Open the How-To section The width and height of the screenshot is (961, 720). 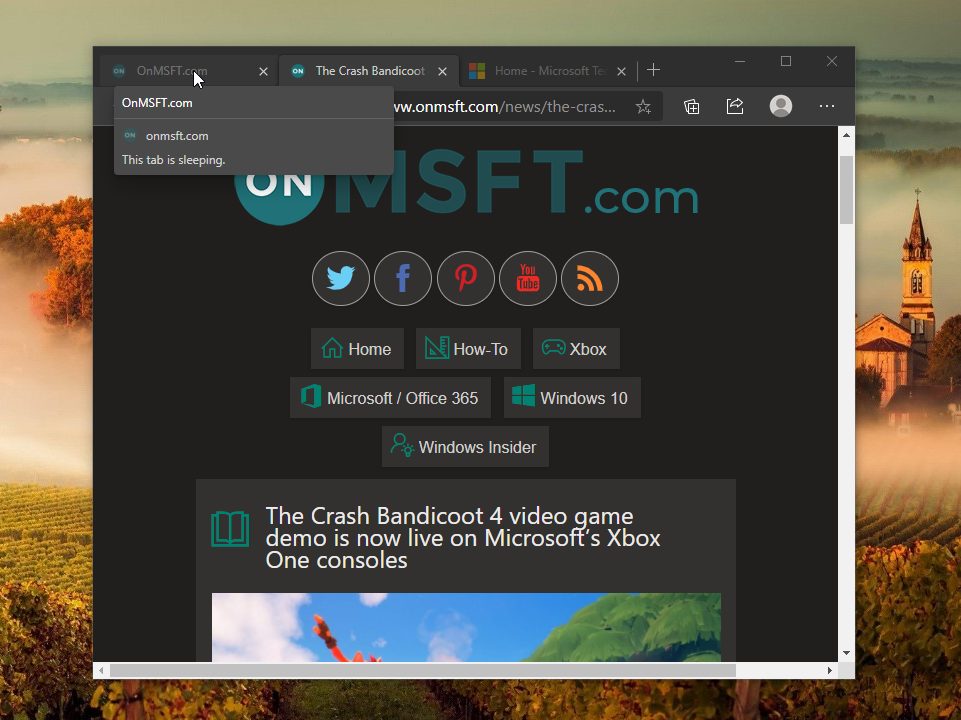468,349
